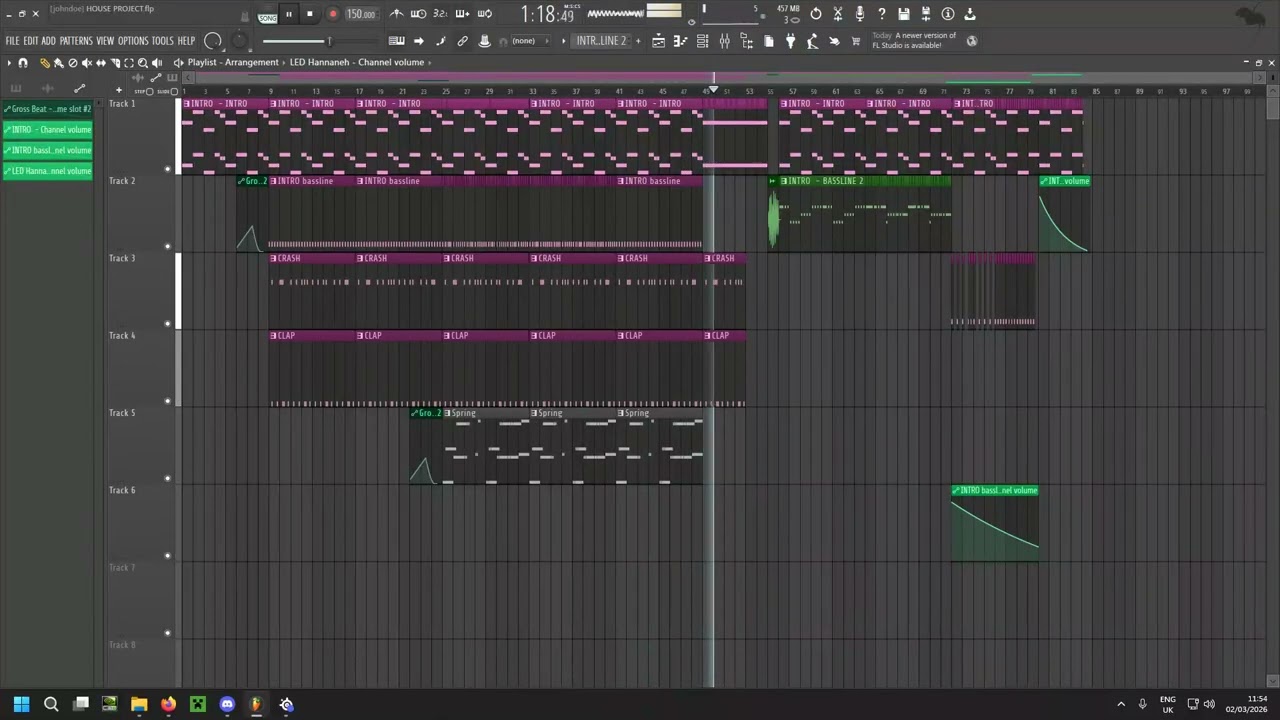The image size is (1280, 720).
Task: Select the playlist slip tool
Action: click(100, 63)
